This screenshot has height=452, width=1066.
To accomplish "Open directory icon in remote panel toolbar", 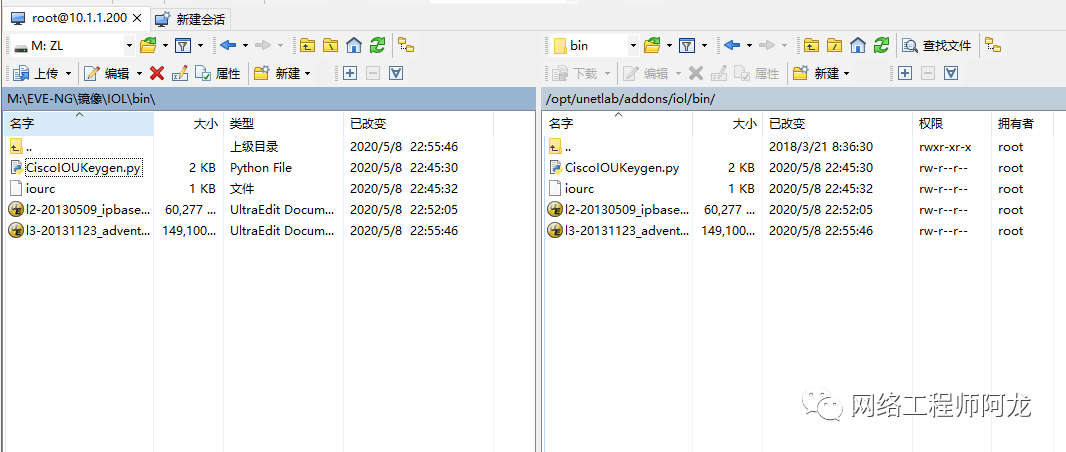I will pyautogui.click(x=652, y=46).
